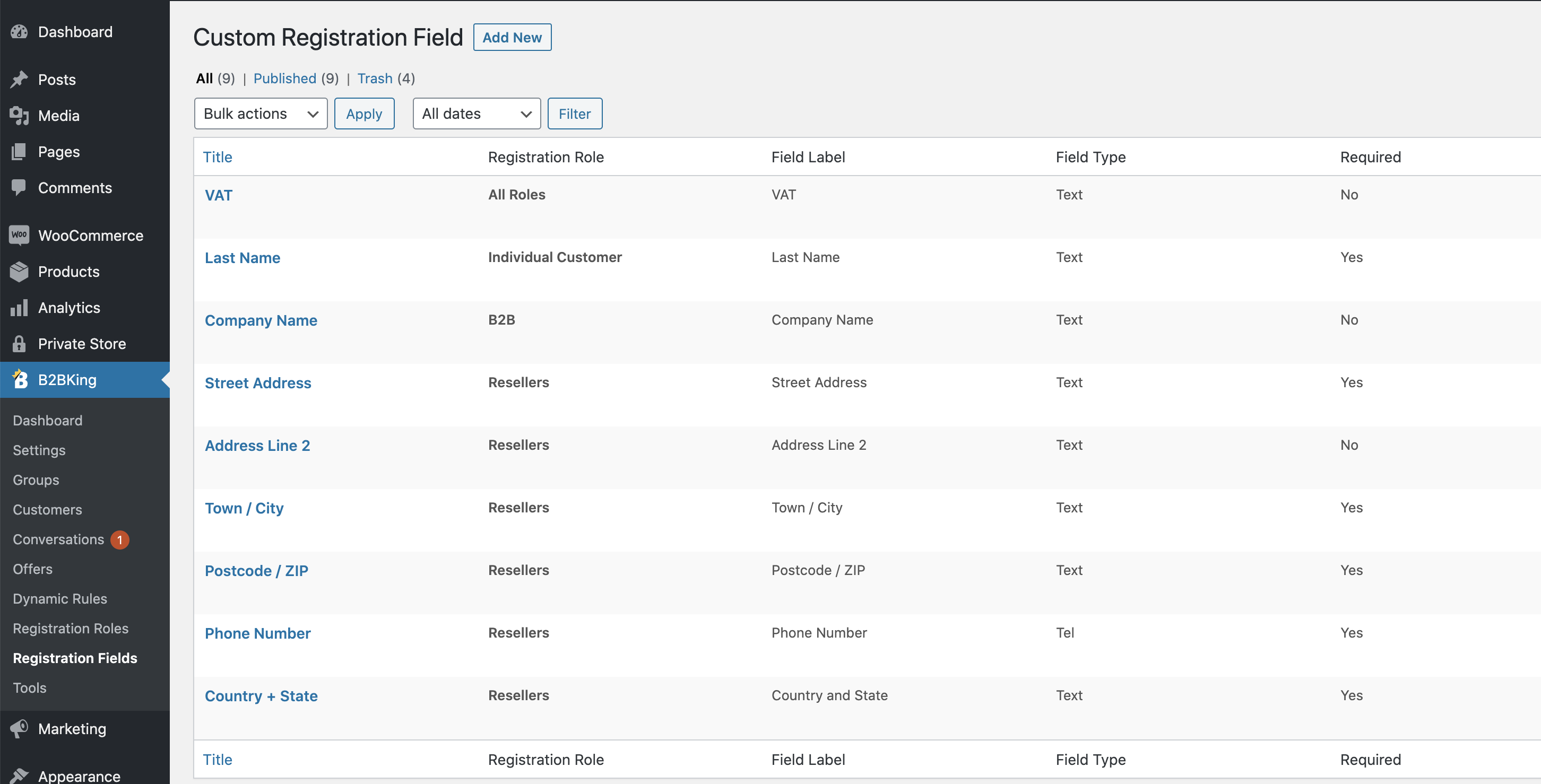The width and height of the screenshot is (1541, 784).
Task: Click the Apply button
Action: [365, 114]
